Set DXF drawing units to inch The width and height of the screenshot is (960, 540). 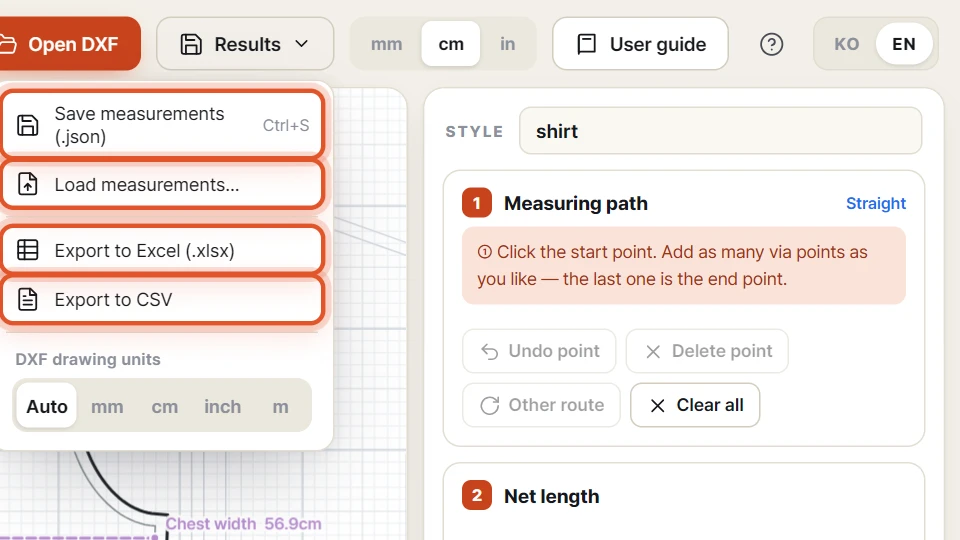222,406
